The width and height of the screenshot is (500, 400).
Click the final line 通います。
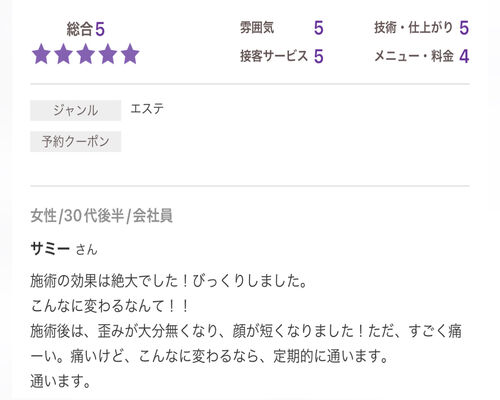click(x=60, y=381)
